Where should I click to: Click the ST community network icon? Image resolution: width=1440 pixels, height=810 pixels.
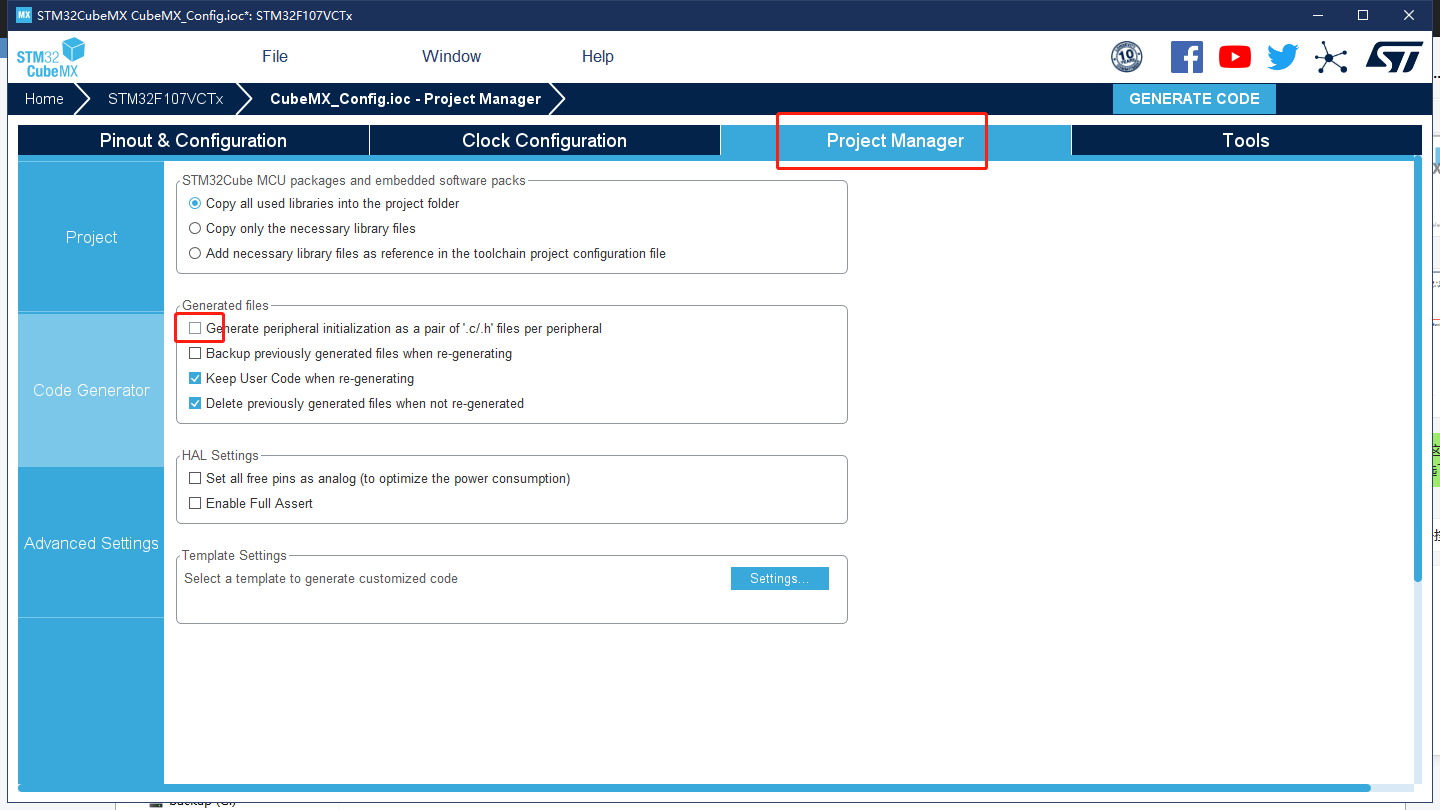1331,57
